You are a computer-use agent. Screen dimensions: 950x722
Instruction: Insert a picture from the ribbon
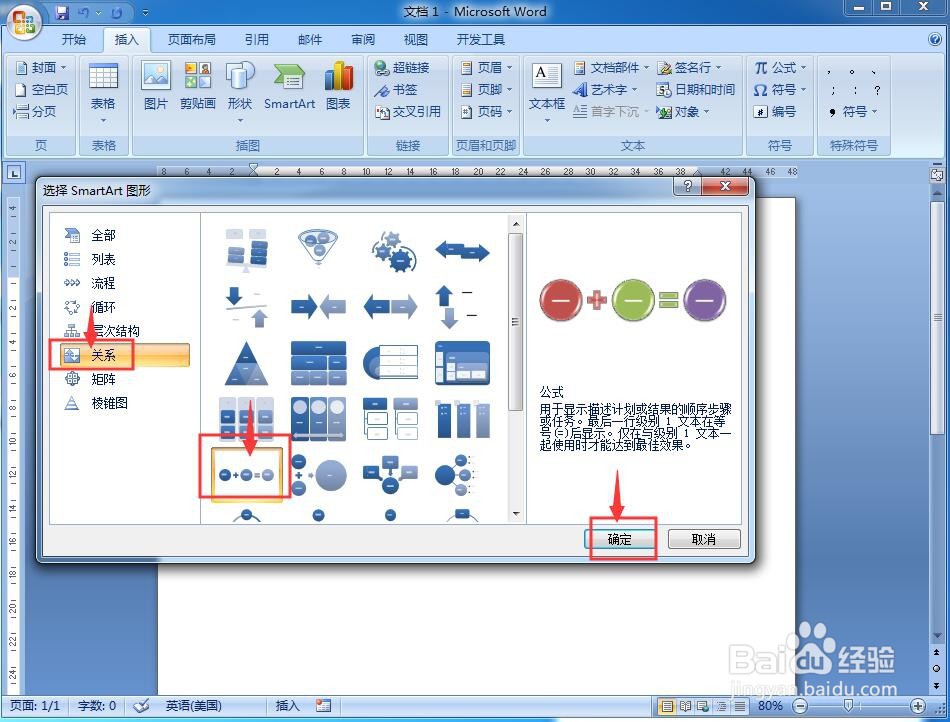point(156,86)
